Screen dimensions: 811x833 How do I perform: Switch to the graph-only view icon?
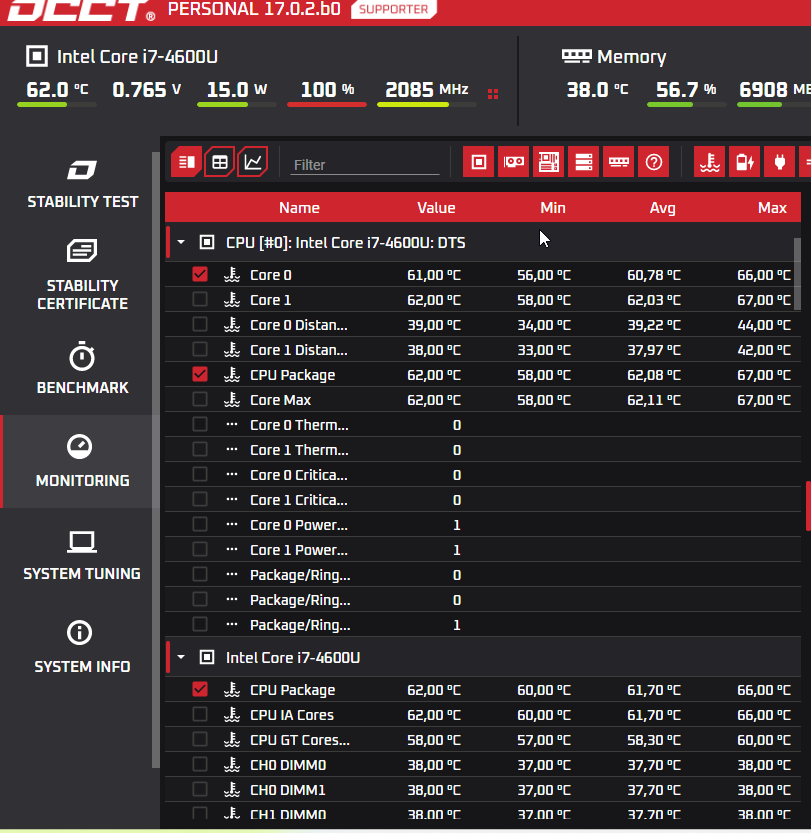click(x=252, y=162)
